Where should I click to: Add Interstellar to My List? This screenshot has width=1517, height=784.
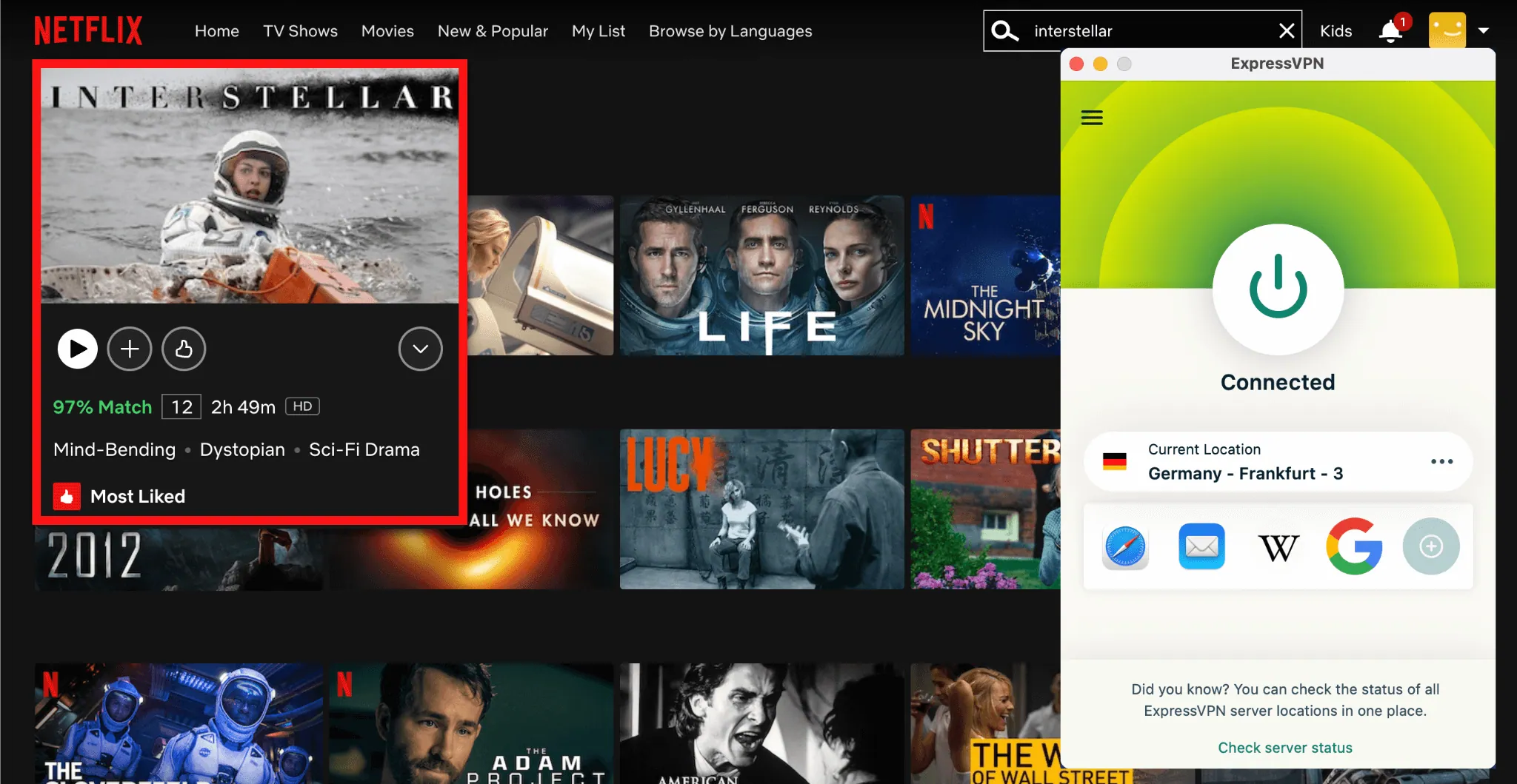pyautogui.click(x=130, y=349)
